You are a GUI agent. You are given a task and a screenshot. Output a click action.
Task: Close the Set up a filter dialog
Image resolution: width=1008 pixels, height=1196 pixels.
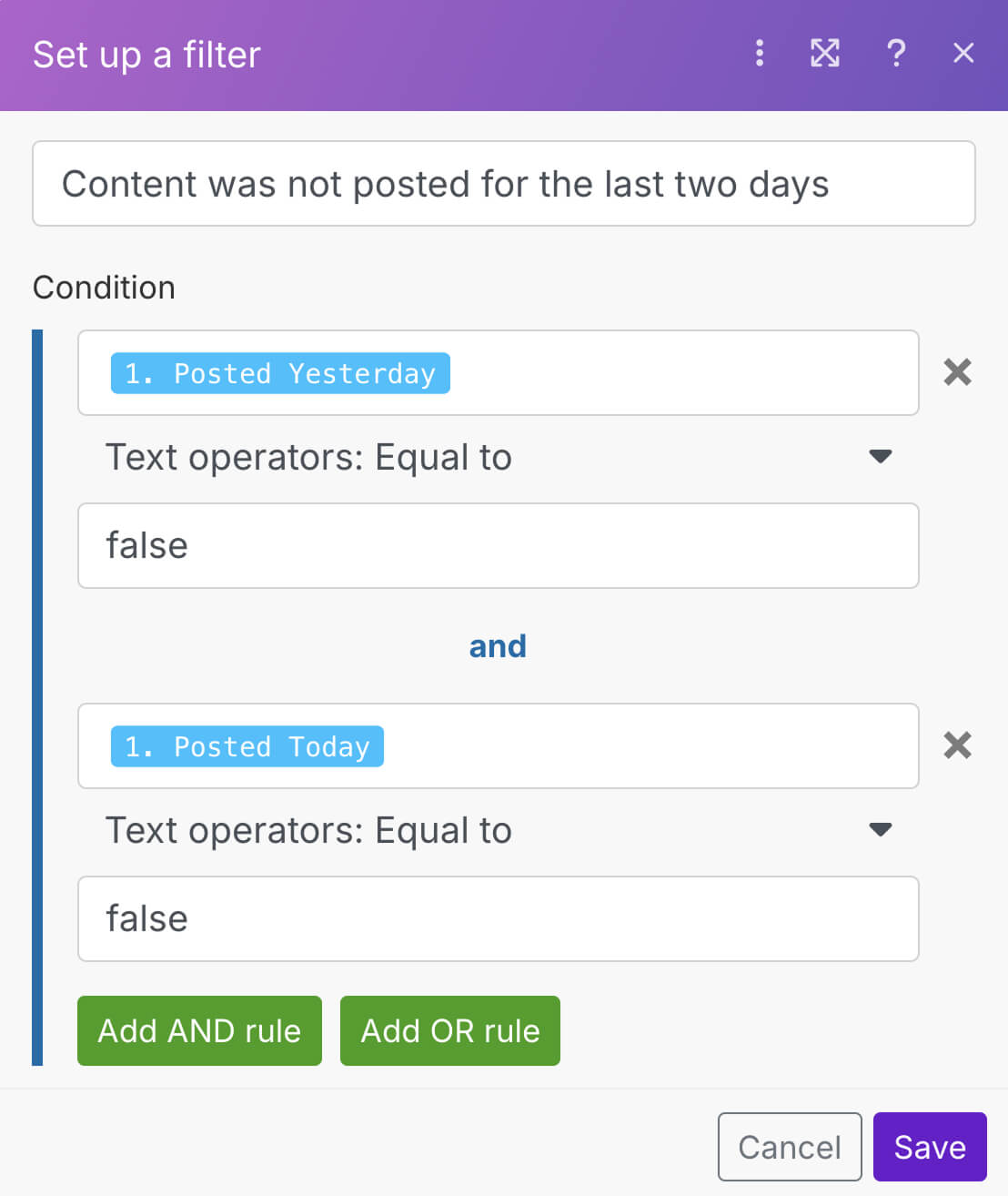[963, 54]
